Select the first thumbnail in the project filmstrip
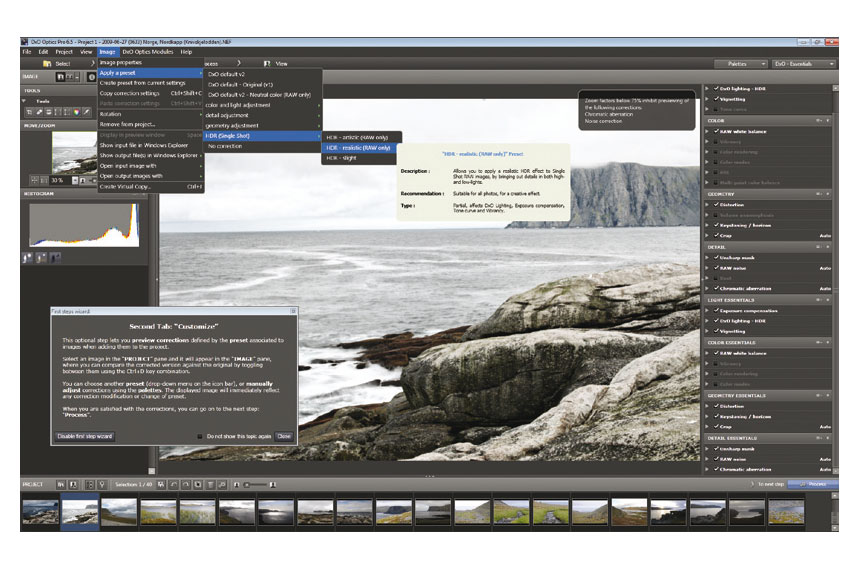This screenshot has width=860, height=573. (x=40, y=513)
